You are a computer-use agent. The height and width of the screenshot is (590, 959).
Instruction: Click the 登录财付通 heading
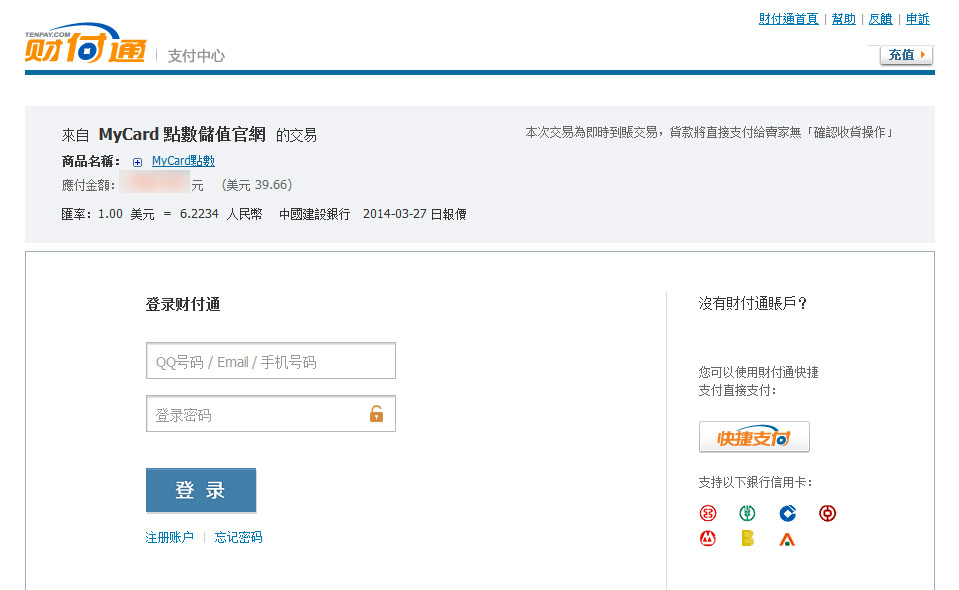[x=183, y=304]
